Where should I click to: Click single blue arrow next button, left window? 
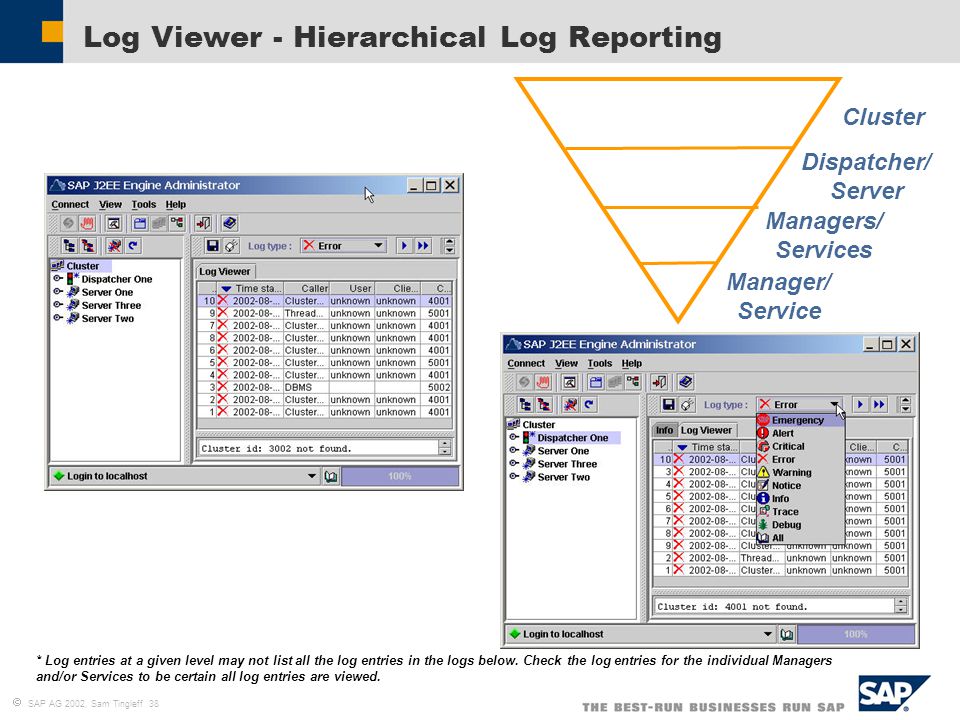(x=403, y=246)
